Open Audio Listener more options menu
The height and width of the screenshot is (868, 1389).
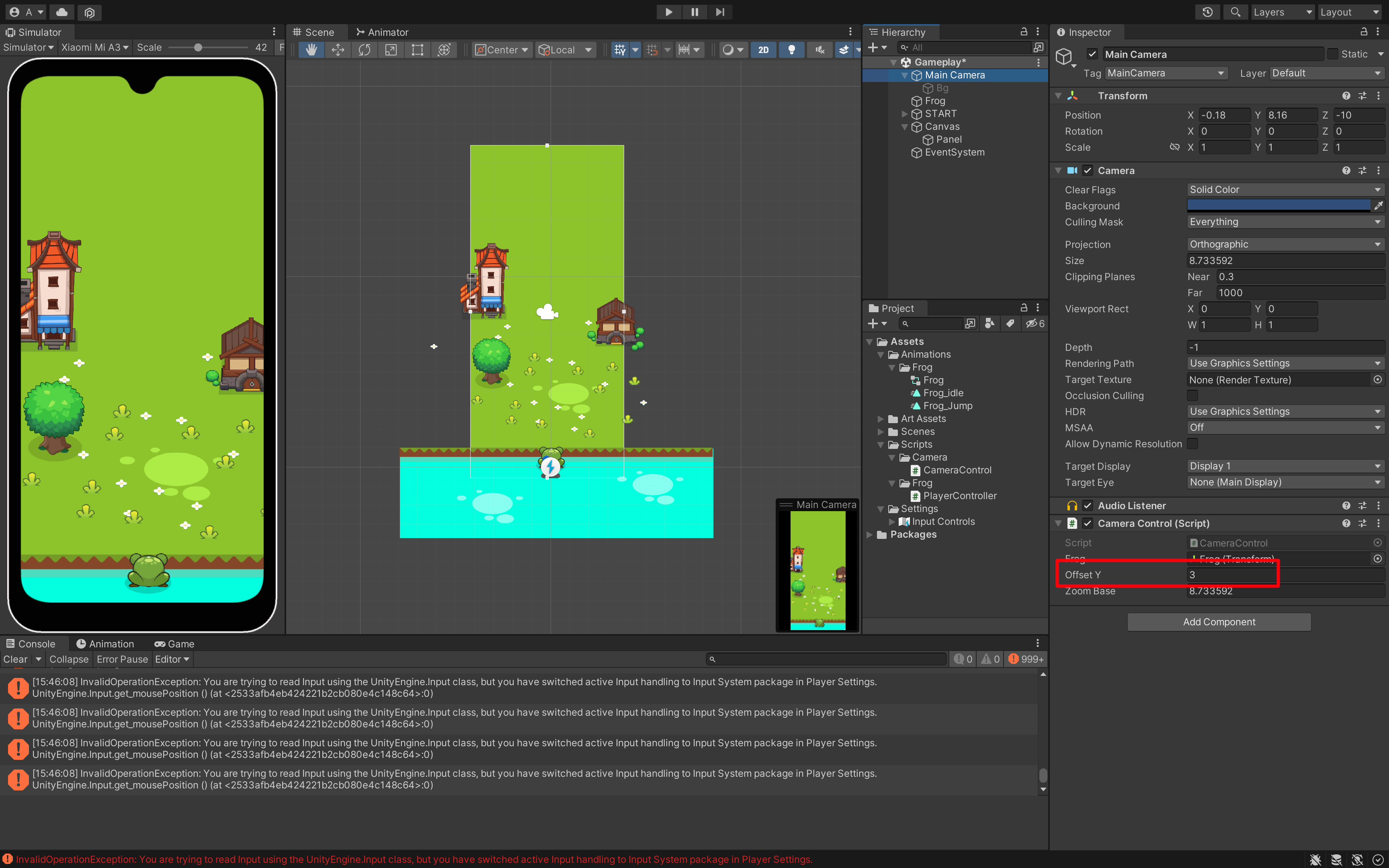1379,506
